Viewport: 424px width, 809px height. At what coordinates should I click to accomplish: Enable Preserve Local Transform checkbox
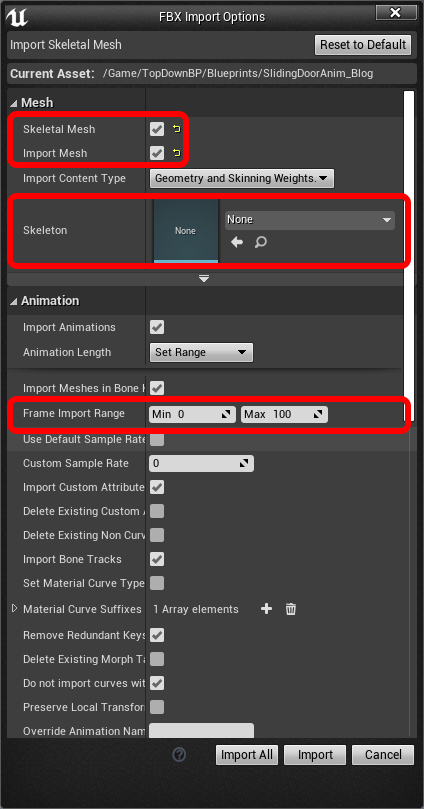tap(157, 707)
